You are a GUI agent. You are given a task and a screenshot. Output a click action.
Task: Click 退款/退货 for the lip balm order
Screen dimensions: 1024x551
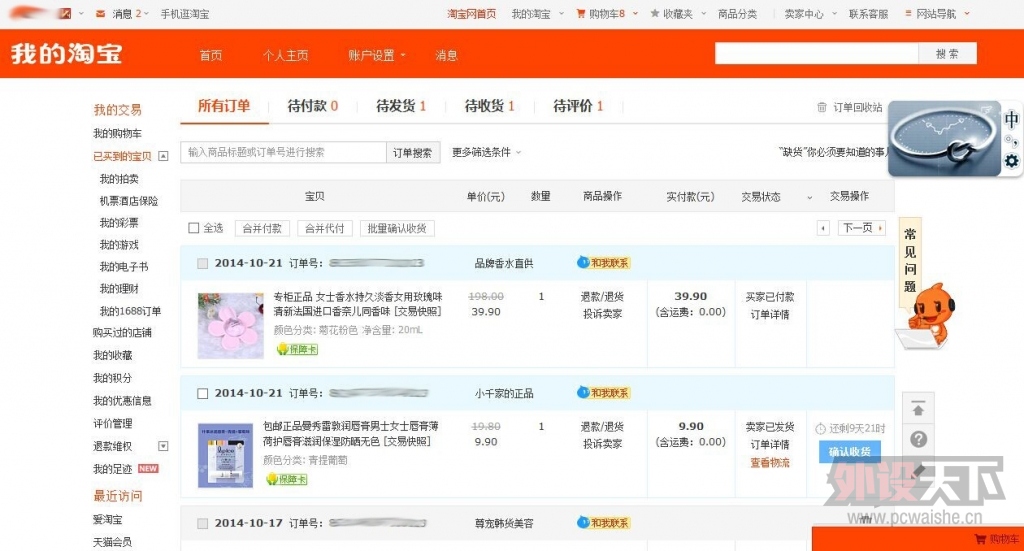click(x=602, y=426)
